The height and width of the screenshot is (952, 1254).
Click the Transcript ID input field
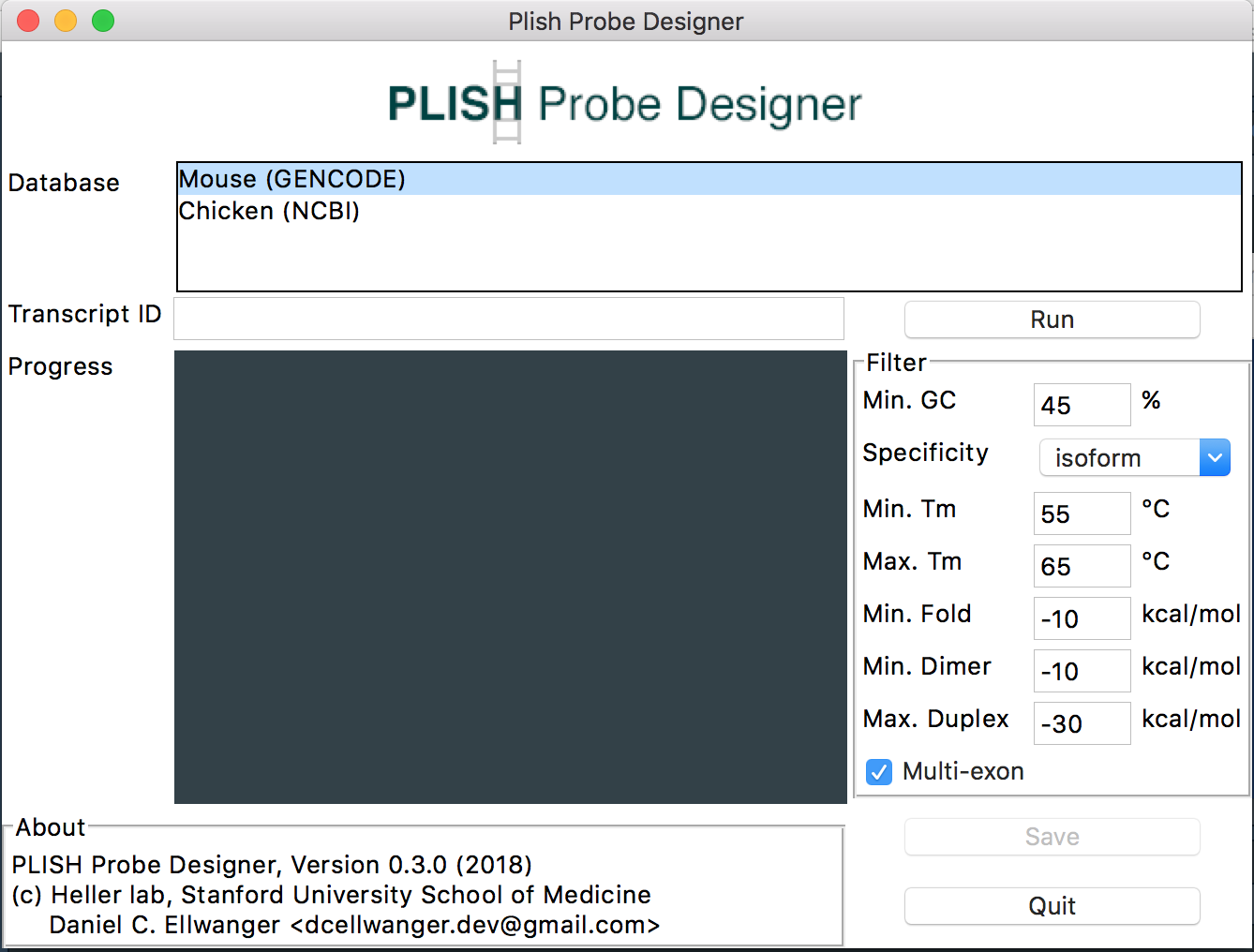(509, 319)
